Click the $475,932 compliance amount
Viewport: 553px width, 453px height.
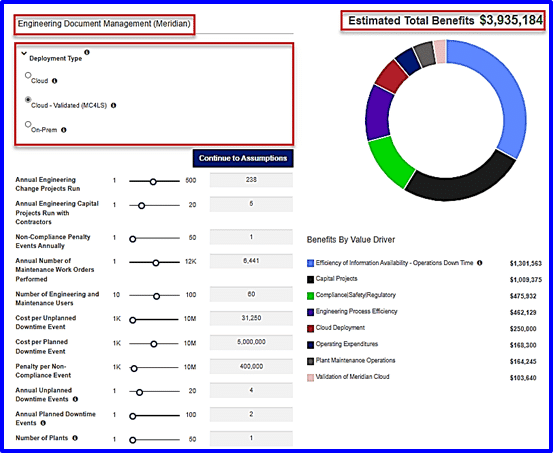[523, 296]
